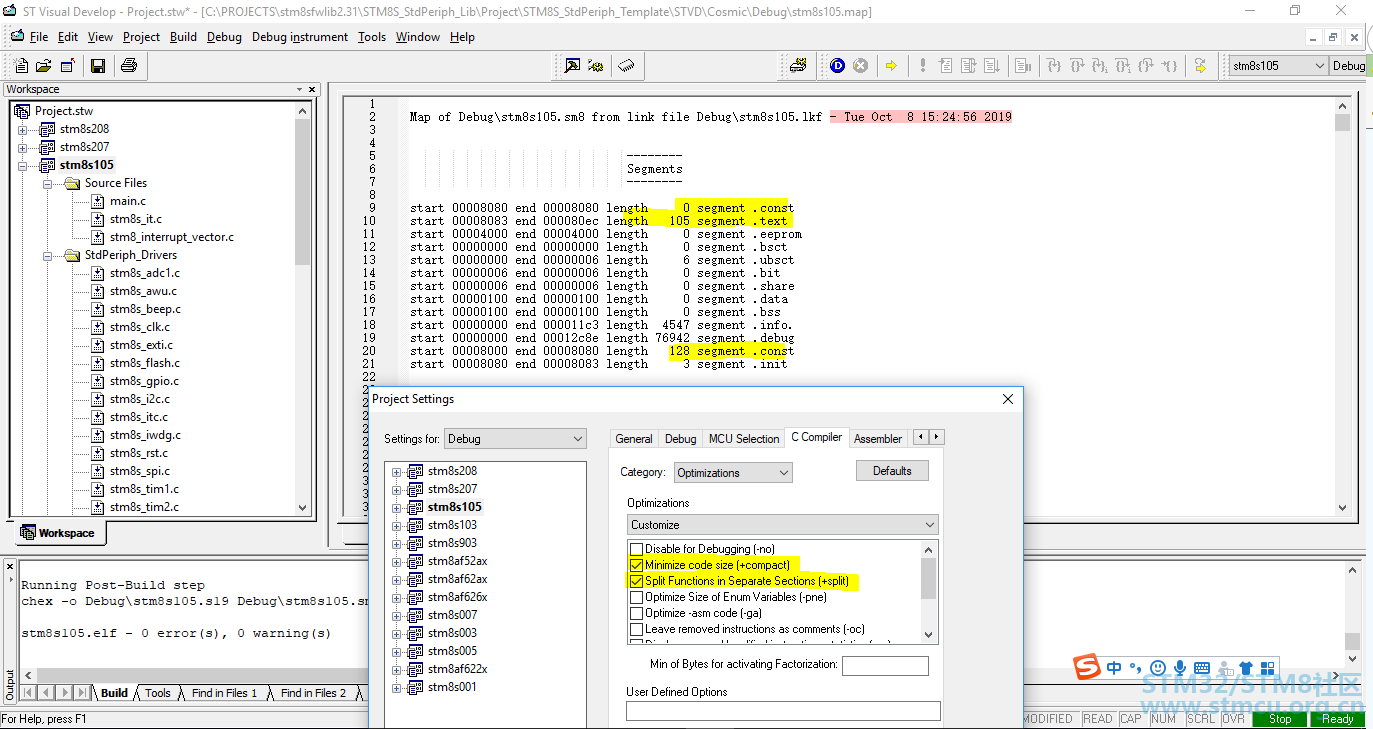Image resolution: width=1373 pixels, height=729 pixels.
Task: Click the Min of Bytes Factorization field
Action: [885, 666]
